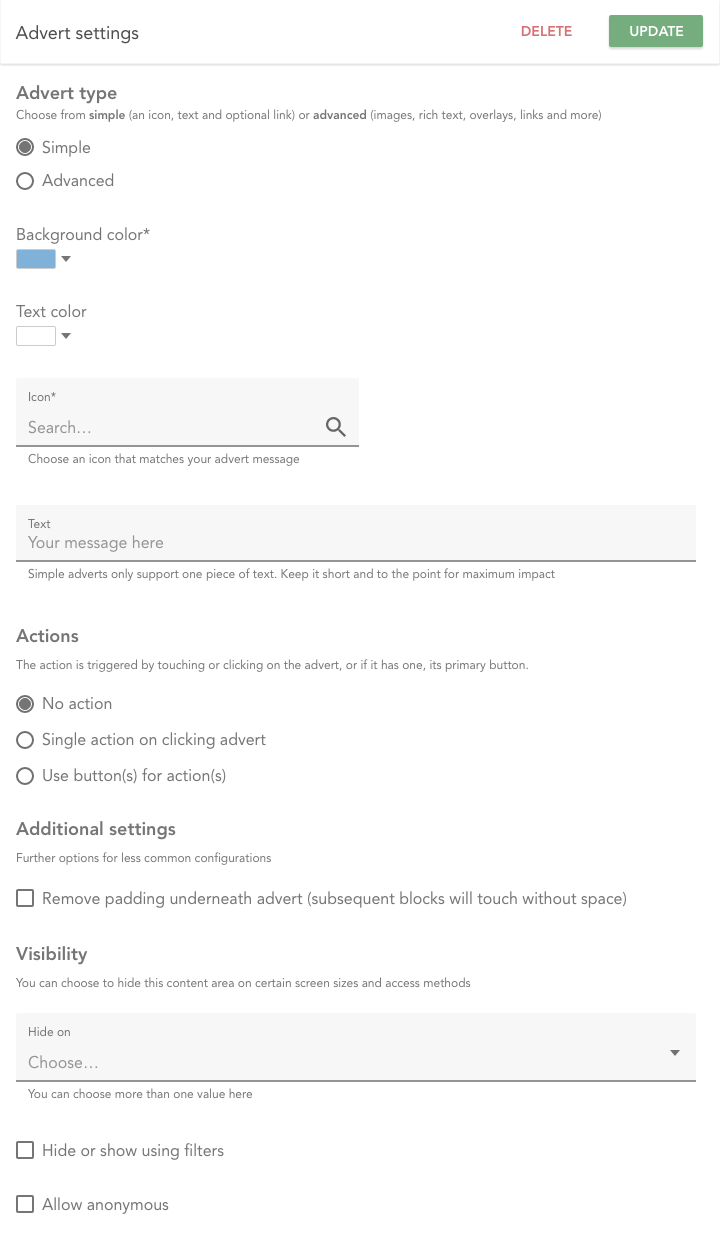Select Single action on clicking advert

[x=26, y=740]
